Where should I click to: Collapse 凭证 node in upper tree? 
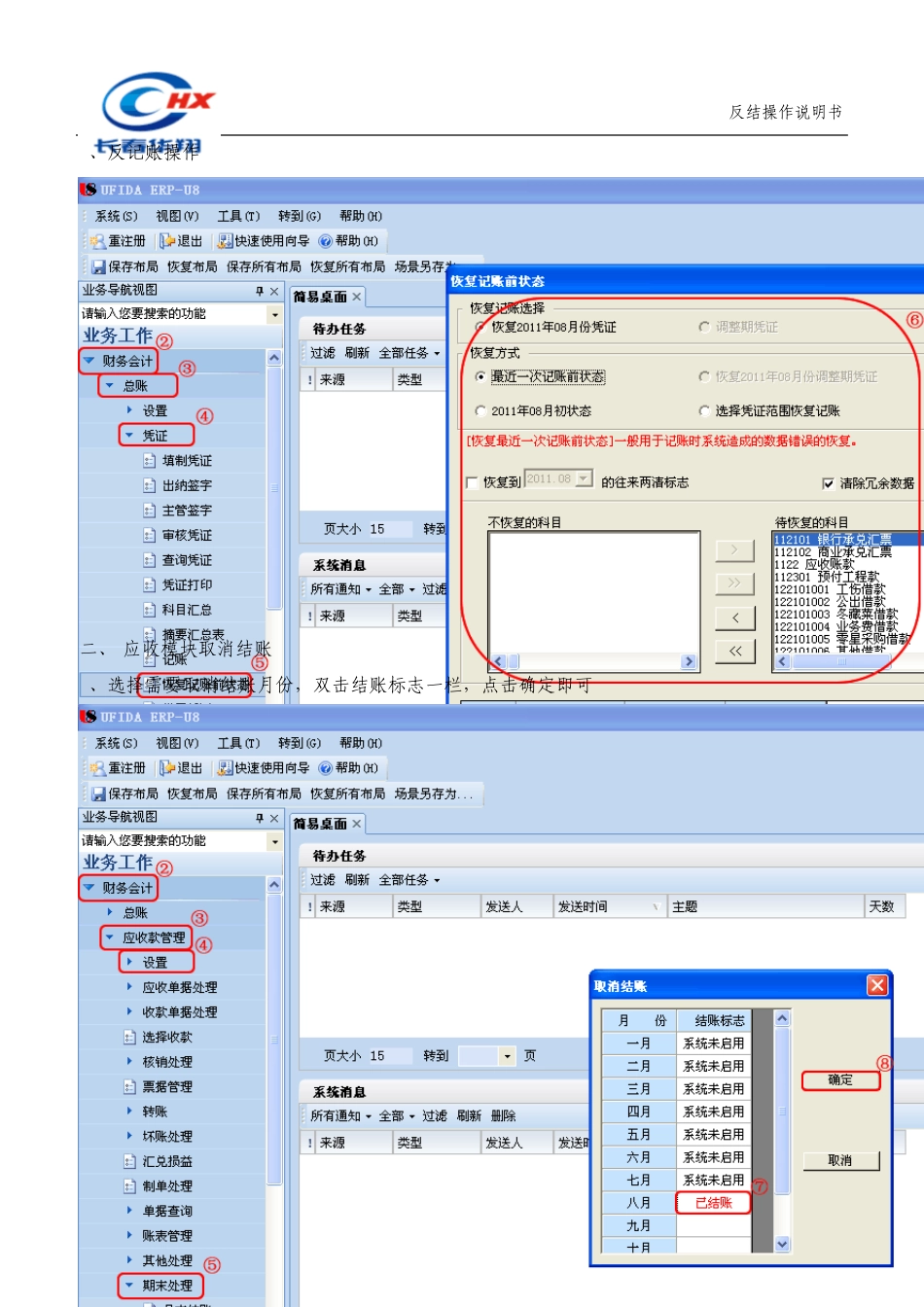point(128,436)
